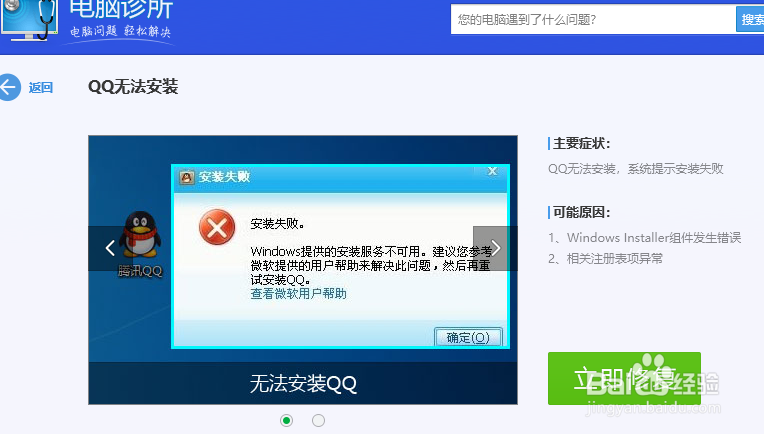Click the 可能原因 section heading

581,212
